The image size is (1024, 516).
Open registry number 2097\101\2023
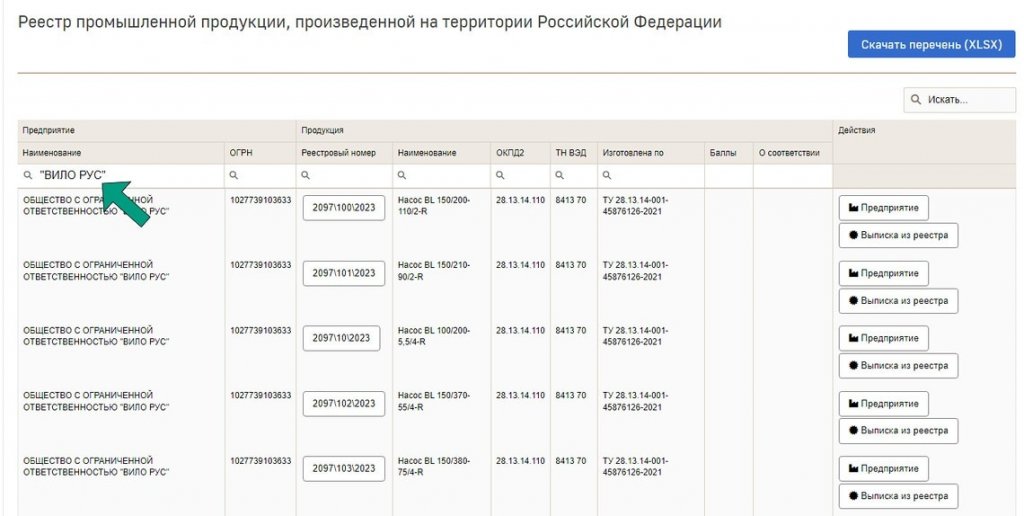[344, 273]
